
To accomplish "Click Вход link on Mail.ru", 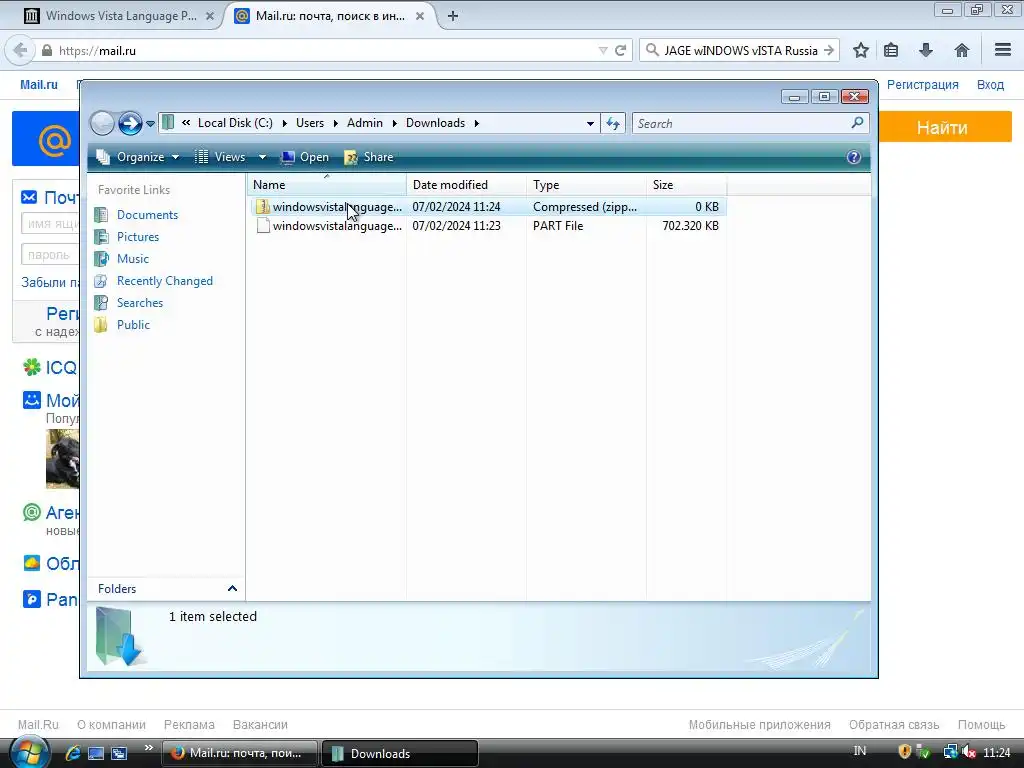I will point(990,84).
